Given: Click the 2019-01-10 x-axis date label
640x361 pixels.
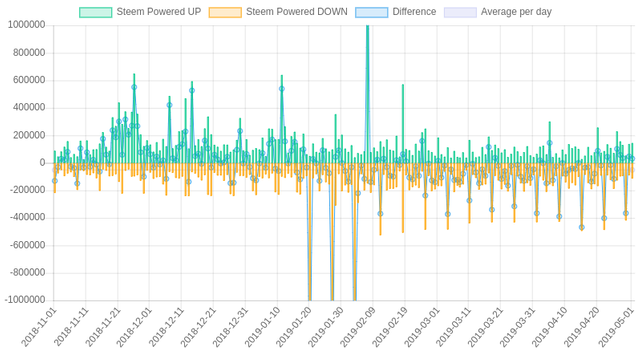Looking at the screenshot, I should click(262, 327).
